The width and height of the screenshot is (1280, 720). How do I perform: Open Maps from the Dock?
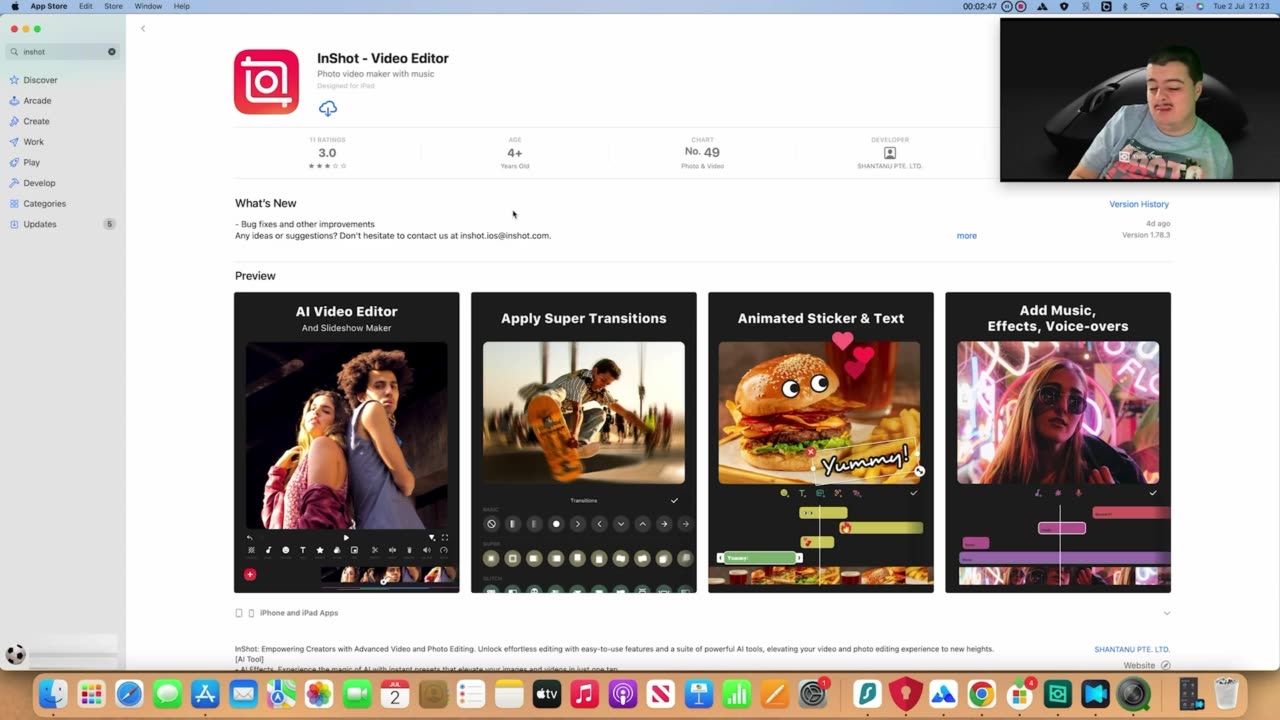click(281, 694)
